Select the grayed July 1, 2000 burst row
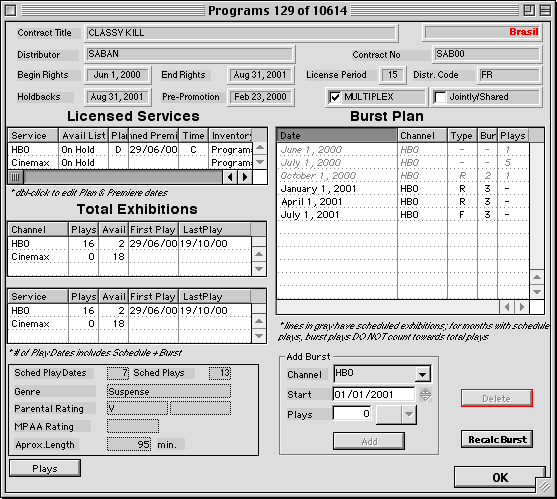The image size is (557, 499). tap(403, 163)
